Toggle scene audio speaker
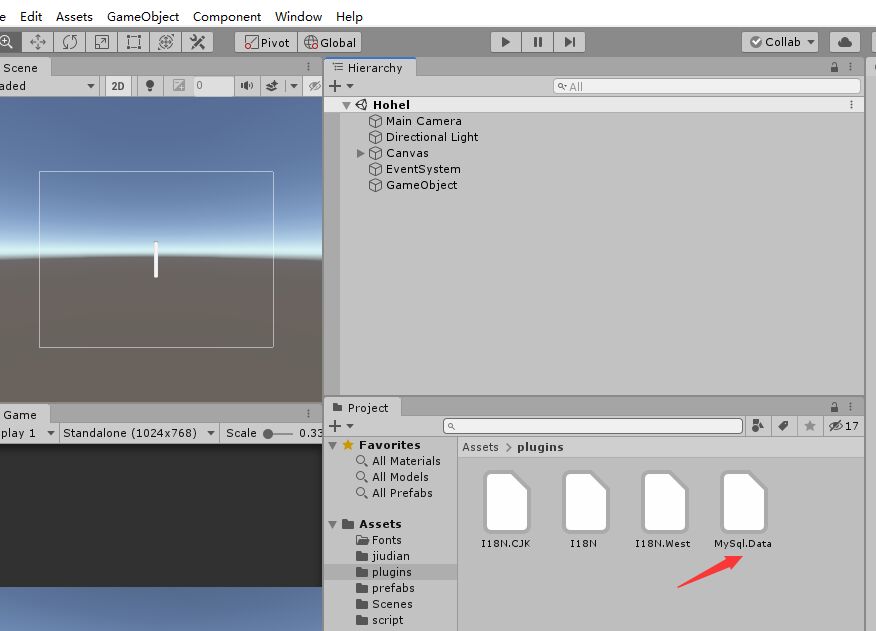Viewport: 876px width, 631px height. (246, 86)
